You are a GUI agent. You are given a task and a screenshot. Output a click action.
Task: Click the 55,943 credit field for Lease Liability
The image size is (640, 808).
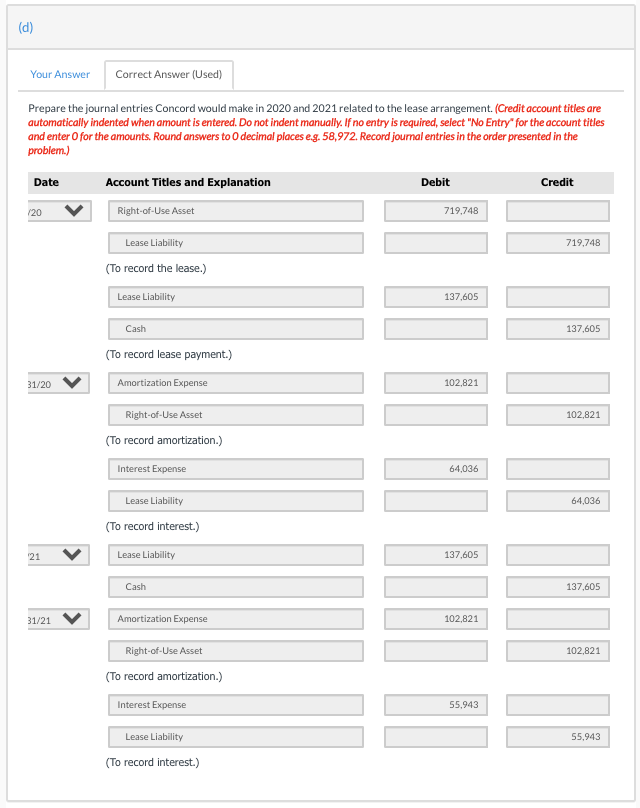556,736
